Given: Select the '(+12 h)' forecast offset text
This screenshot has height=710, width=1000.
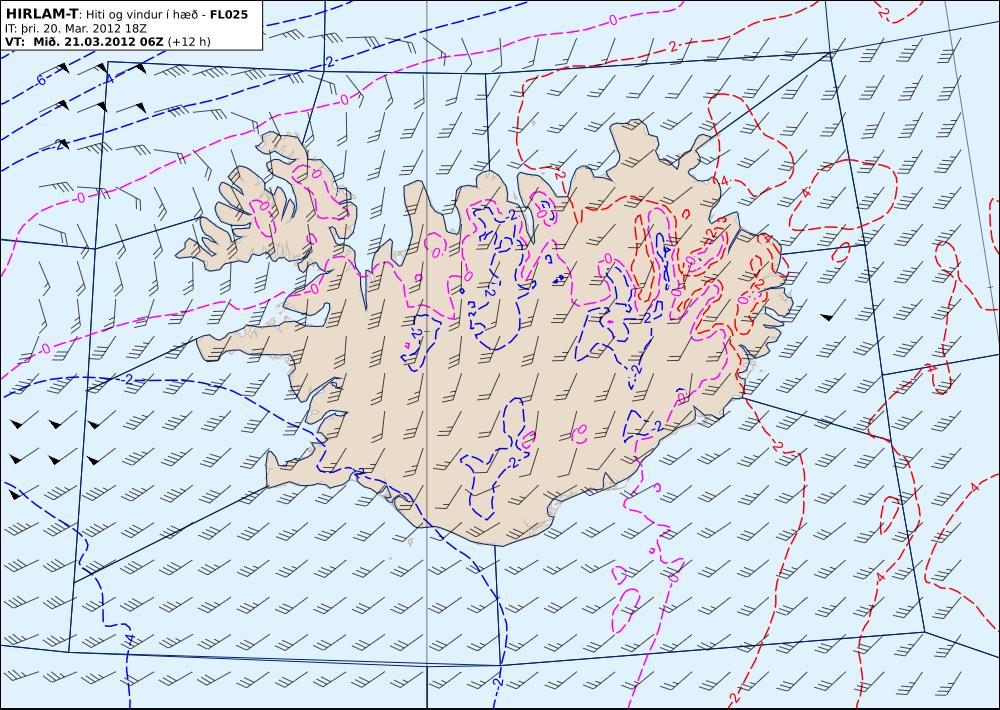Looking at the screenshot, I should pyautogui.click(x=189, y=42).
